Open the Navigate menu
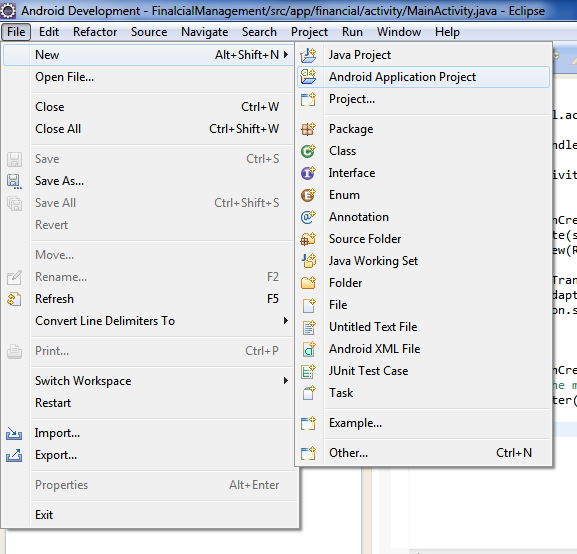This screenshot has height=554, width=577. [205, 32]
